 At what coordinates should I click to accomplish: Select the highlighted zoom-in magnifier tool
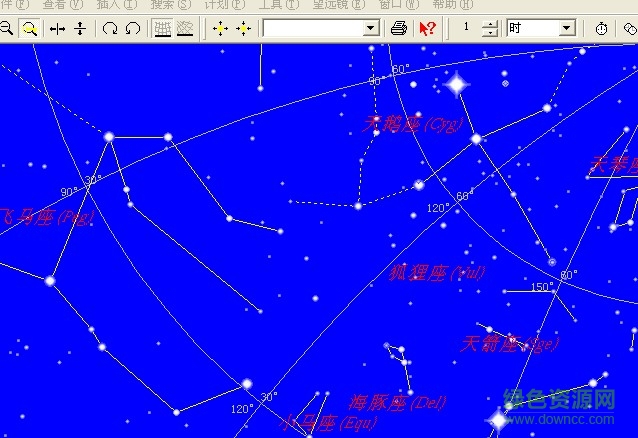pyautogui.click(x=30, y=28)
